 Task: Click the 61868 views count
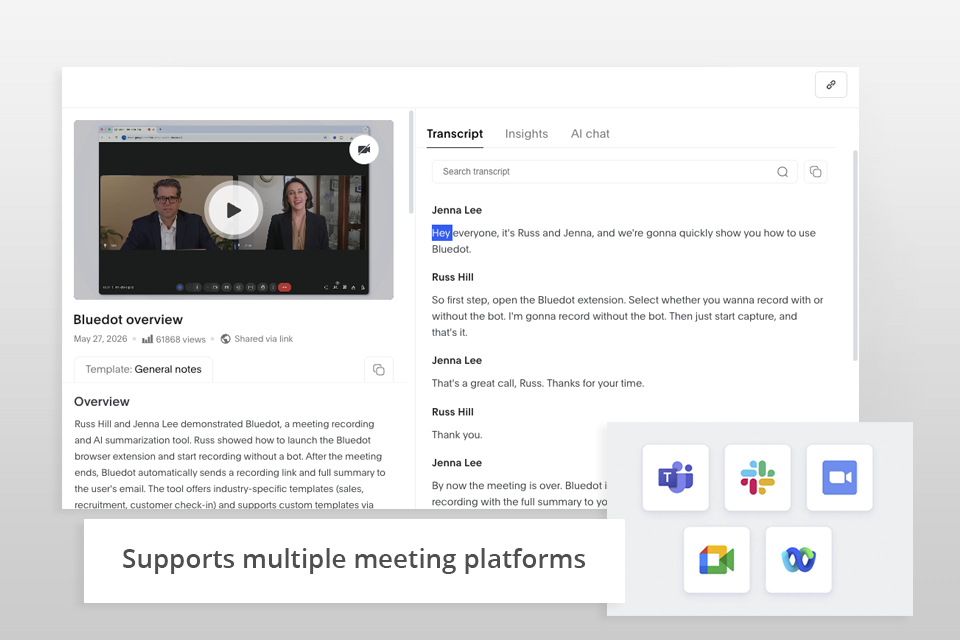(x=181, y=339)
